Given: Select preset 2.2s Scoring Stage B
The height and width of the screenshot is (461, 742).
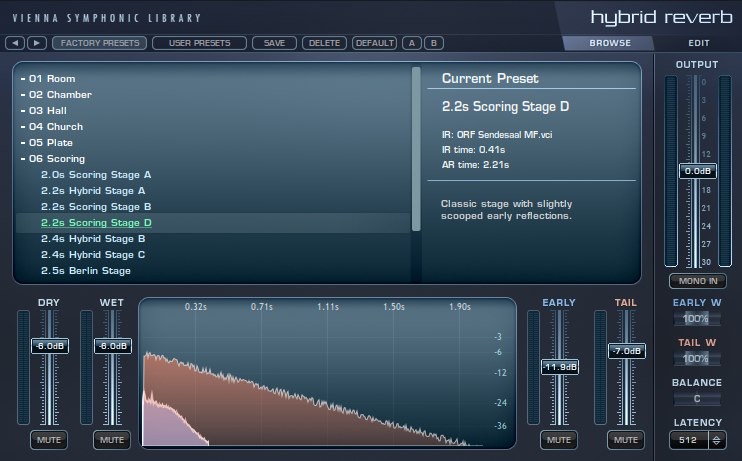Looking at the screenshot, I should click(96, 207).
